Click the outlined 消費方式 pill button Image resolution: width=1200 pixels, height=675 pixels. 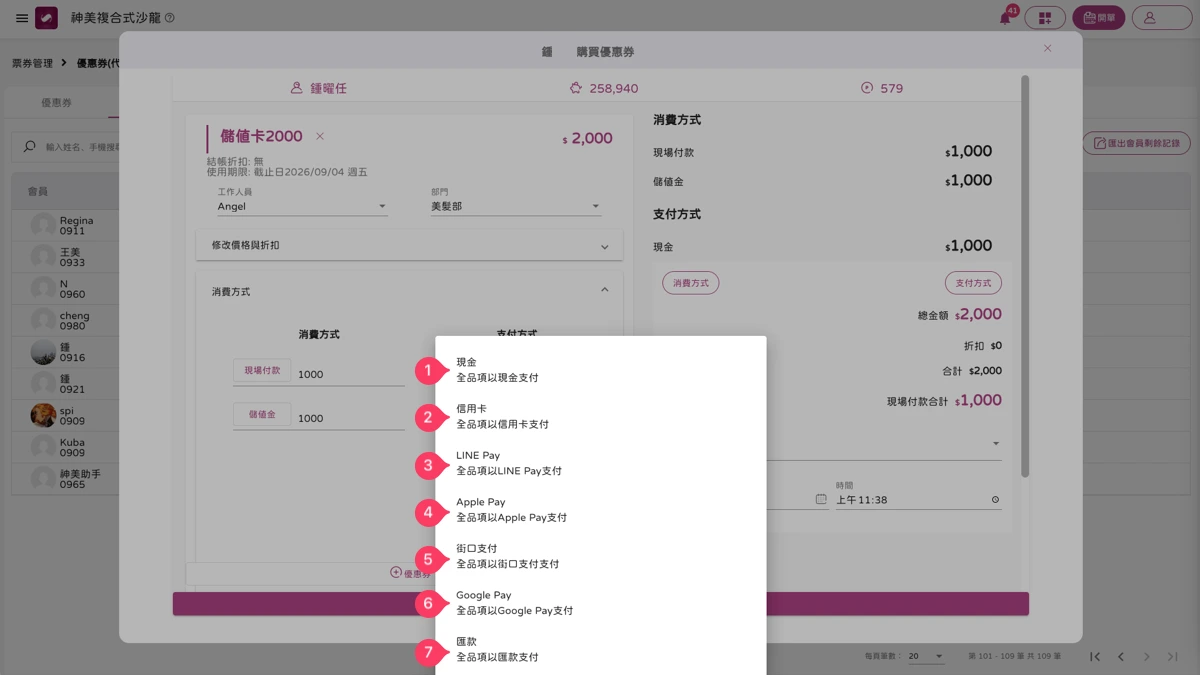coord(690,283)
